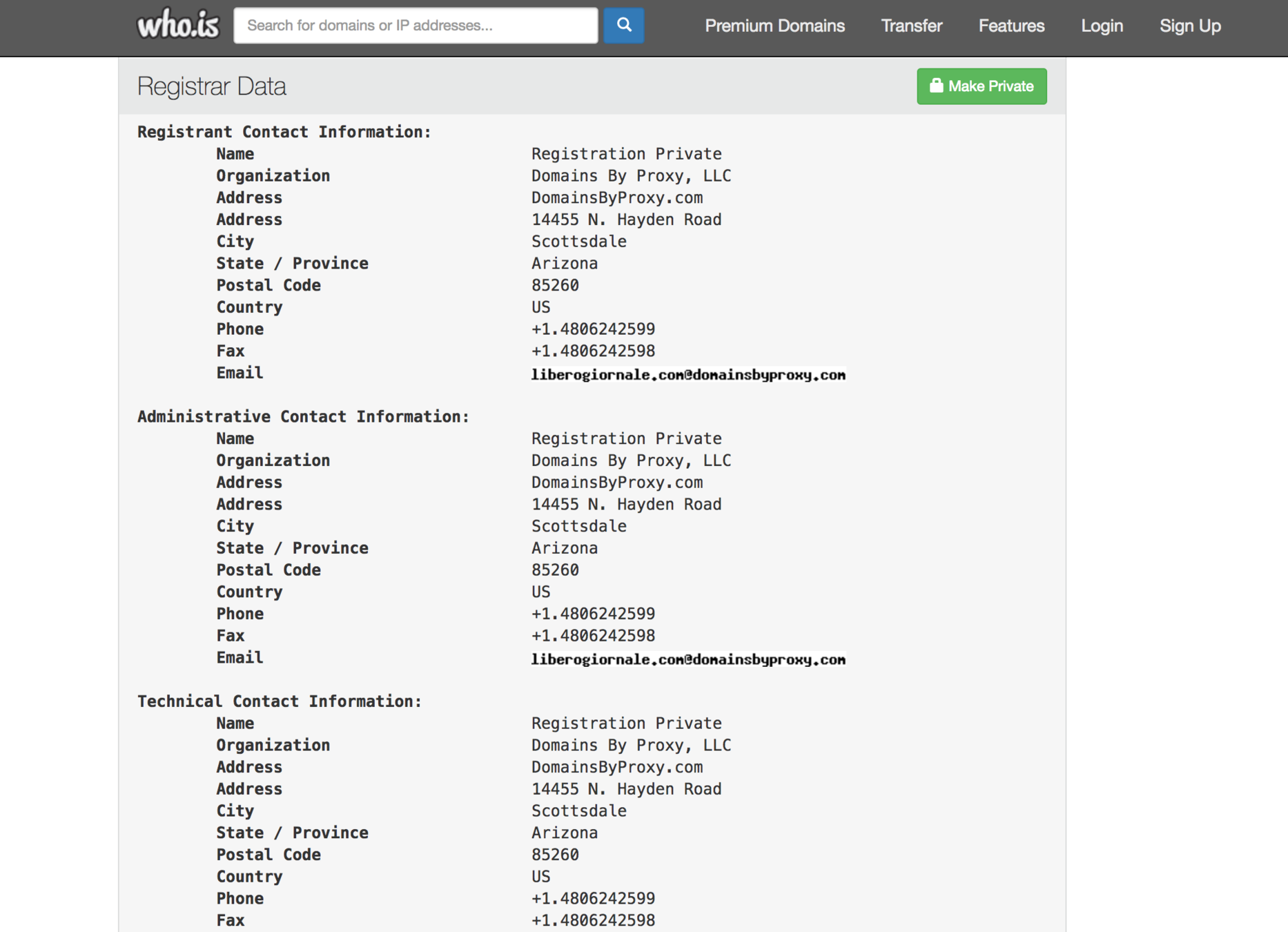Screen dimensions: 1288x932
Task: Select Administrative phone +1.4806242599
Action: pos(593,614)
